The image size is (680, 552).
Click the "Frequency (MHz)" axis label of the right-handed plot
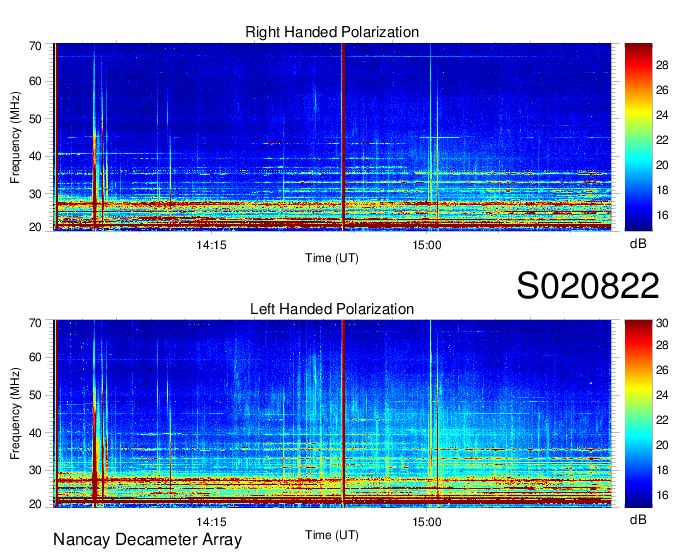click(x=15, y=137)
